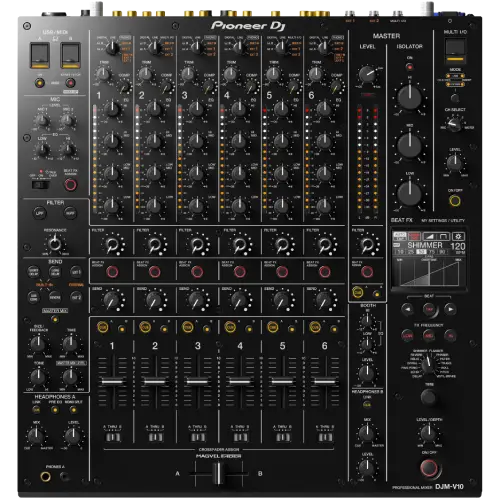
Task: Click USB port A connector
Action: (40, 55)
